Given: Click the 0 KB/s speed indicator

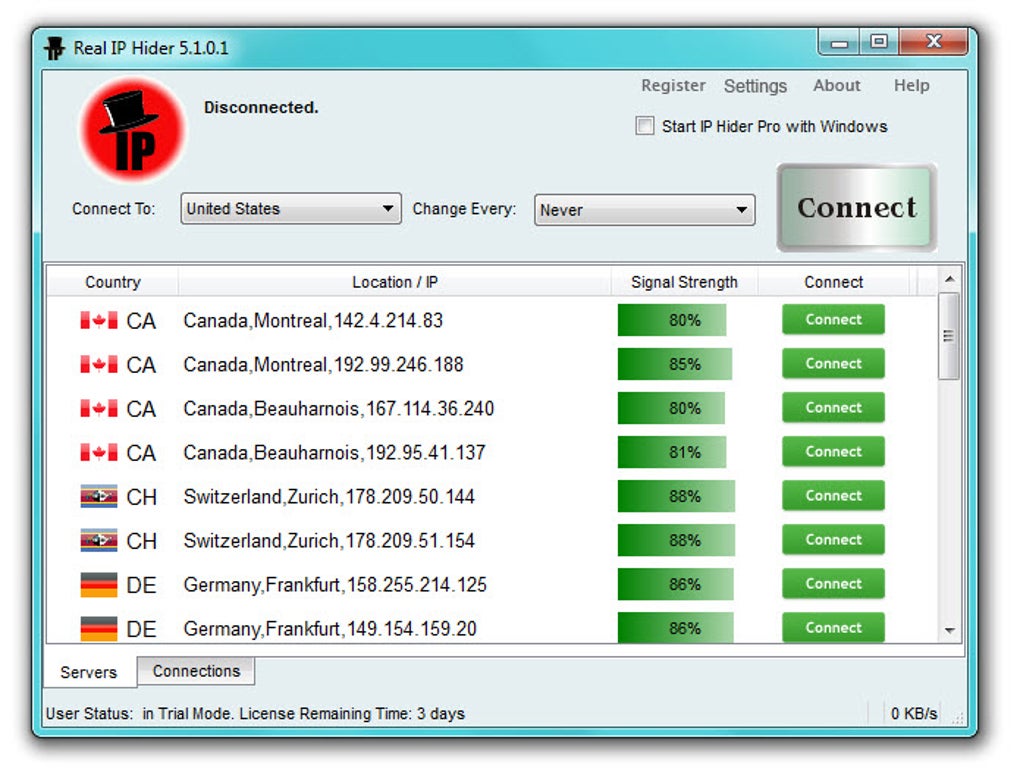Looking at the screenshot, I should [x=914, y=714].
